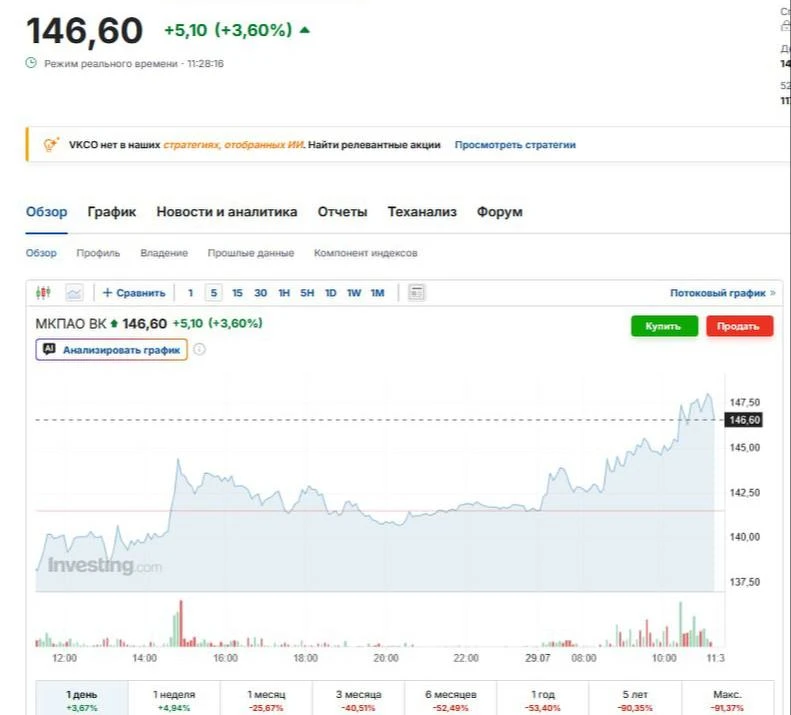
Task: Click the 14:00 time label on axis
Action: pos(144,658)
